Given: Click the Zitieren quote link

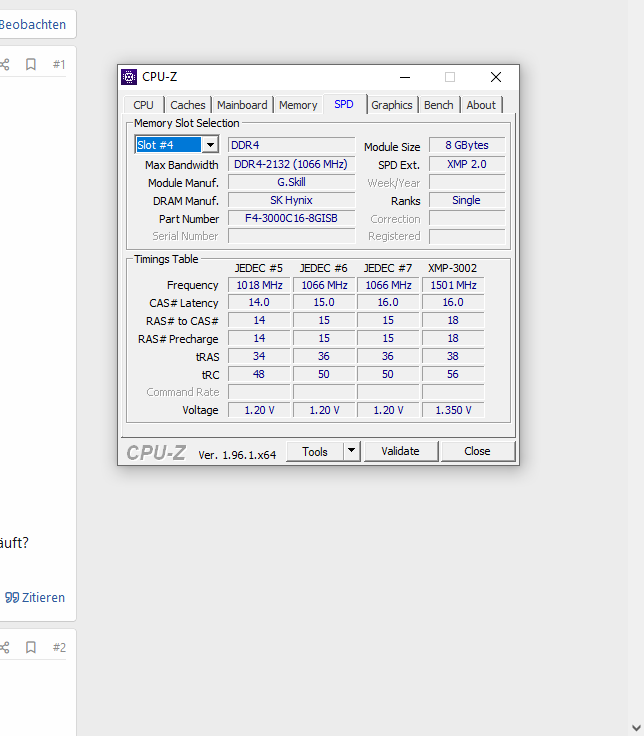Looking at the screenshot, I should pyautogui.click(x=35, y=598).
